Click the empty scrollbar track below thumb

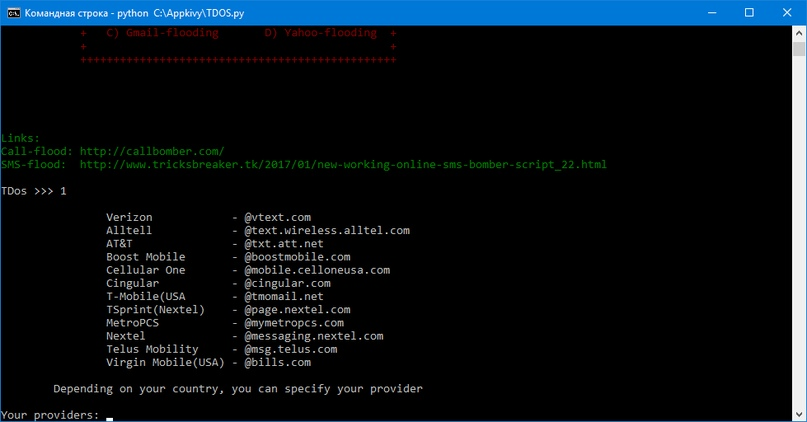tap(799, 232)
